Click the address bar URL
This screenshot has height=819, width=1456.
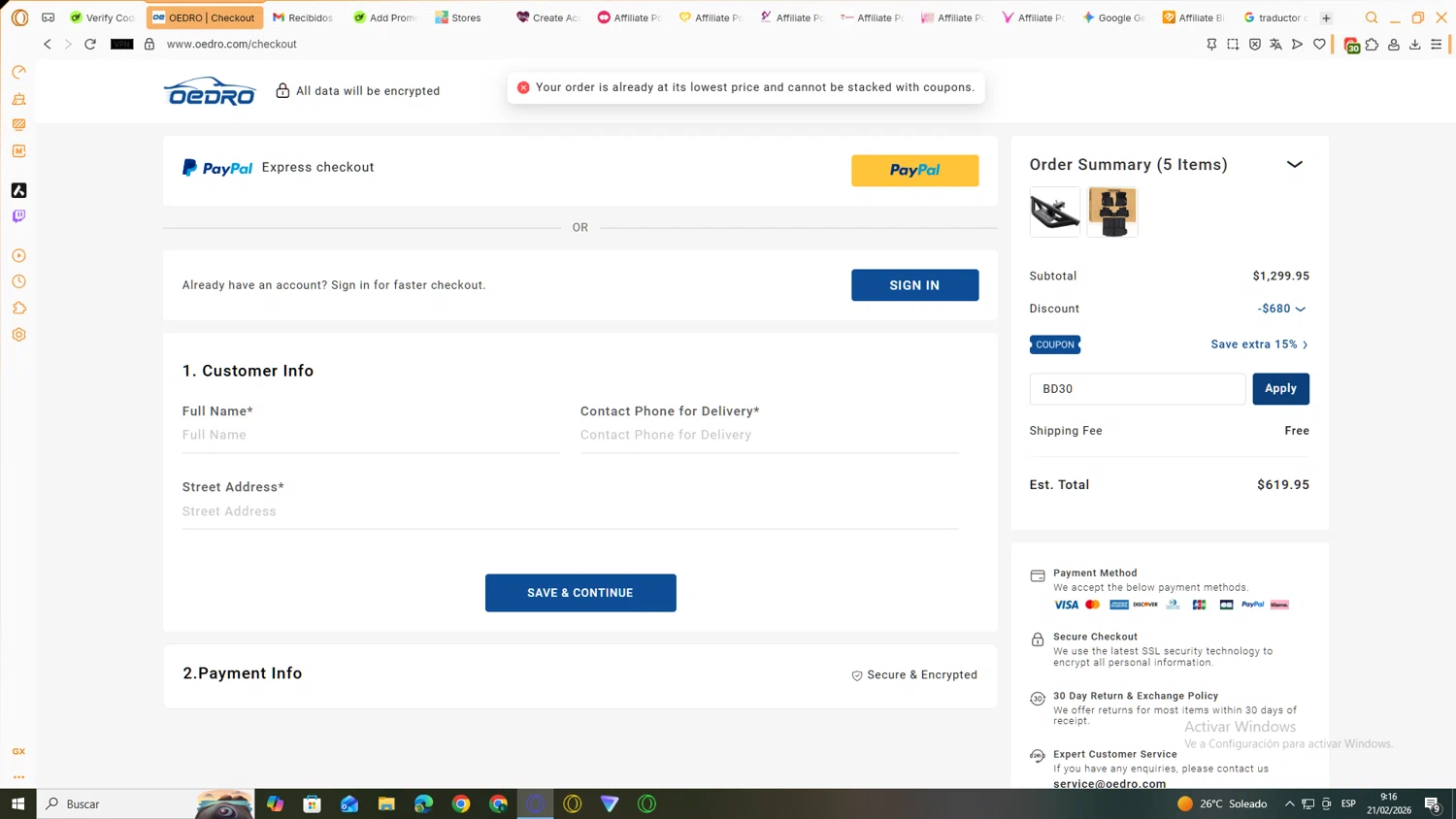tap(232, 44)
